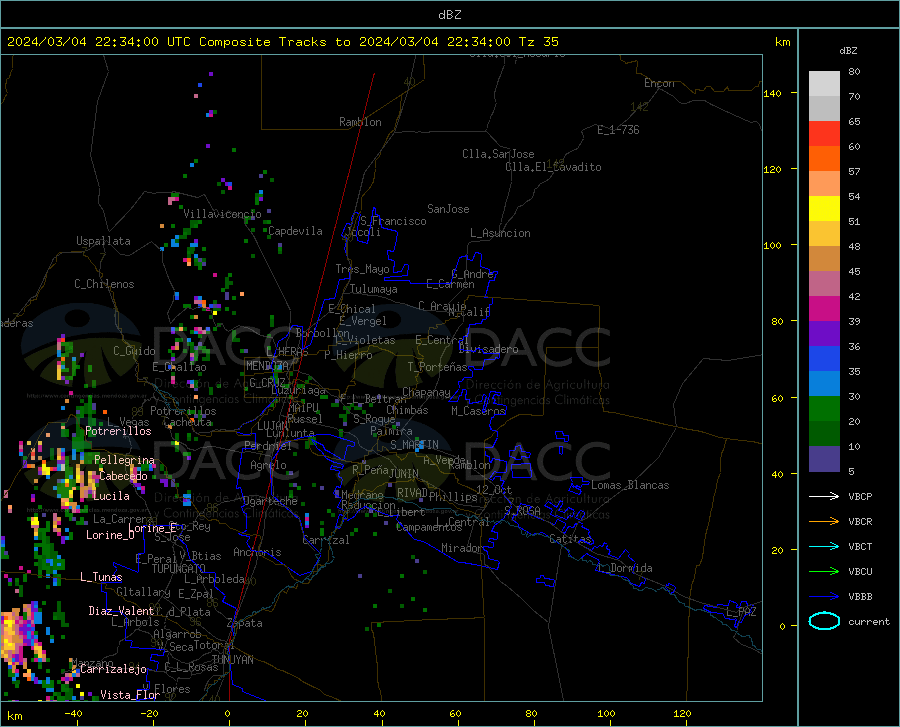Screen dimensions: 900x727
Task: Select the blue 36 dBZ color swatch
Action: coord(824,359)
